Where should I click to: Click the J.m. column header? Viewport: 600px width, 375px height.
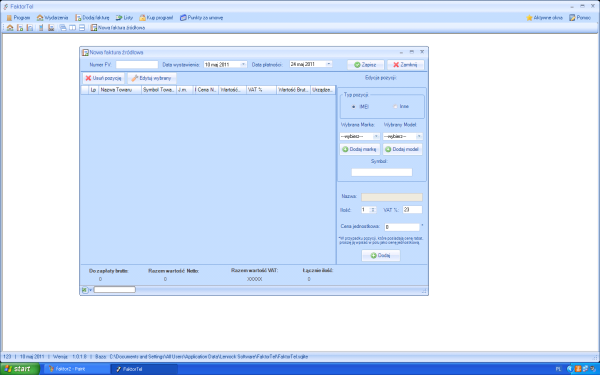[185, 90]
